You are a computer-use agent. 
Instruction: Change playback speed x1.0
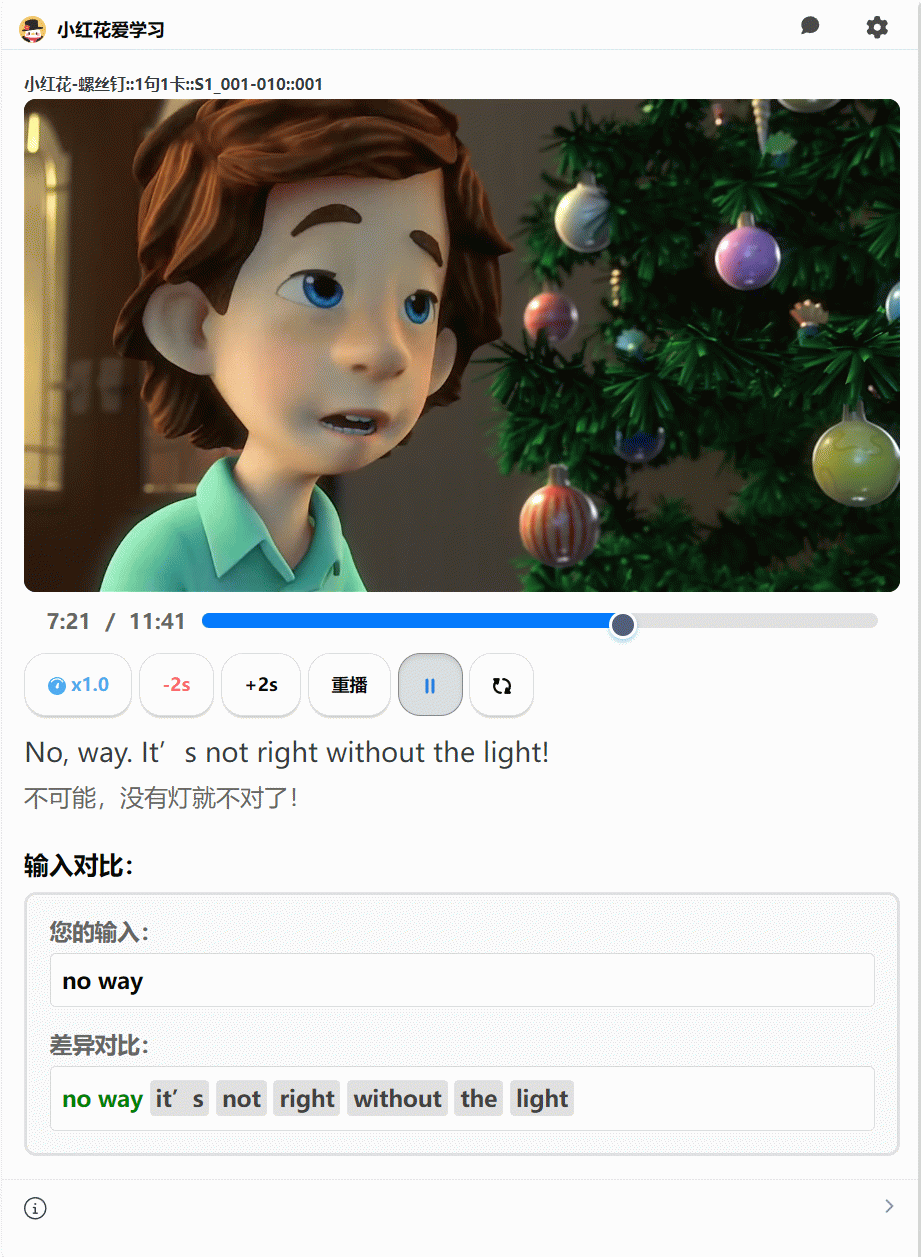pos(78,685)
